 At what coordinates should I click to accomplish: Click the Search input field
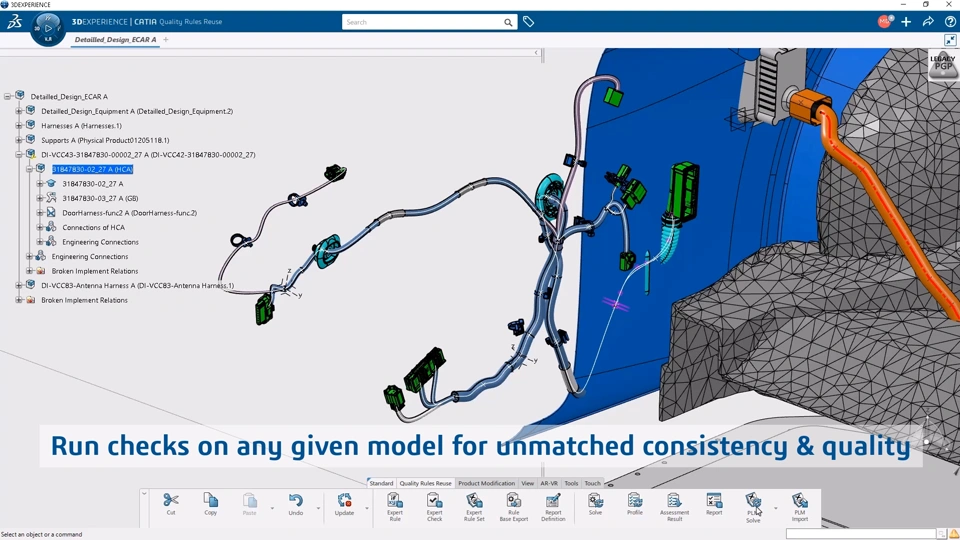pyautogui.click(x=424, y=23)
